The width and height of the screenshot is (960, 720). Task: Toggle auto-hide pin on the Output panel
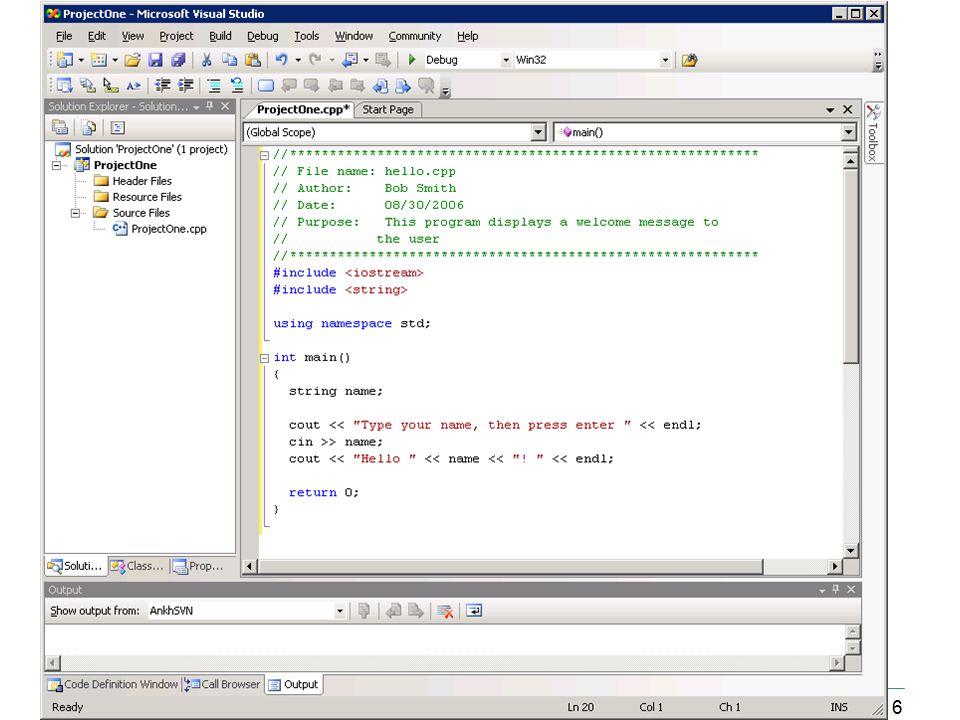836,589
